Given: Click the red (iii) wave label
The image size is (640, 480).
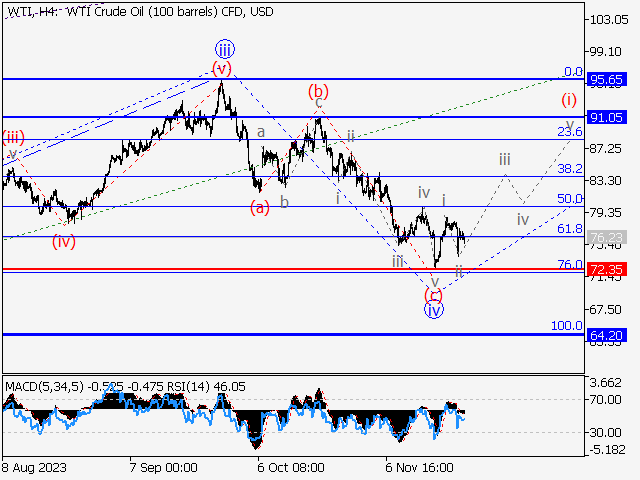Looking at the screenshot, I should click(x=13, y=137).
